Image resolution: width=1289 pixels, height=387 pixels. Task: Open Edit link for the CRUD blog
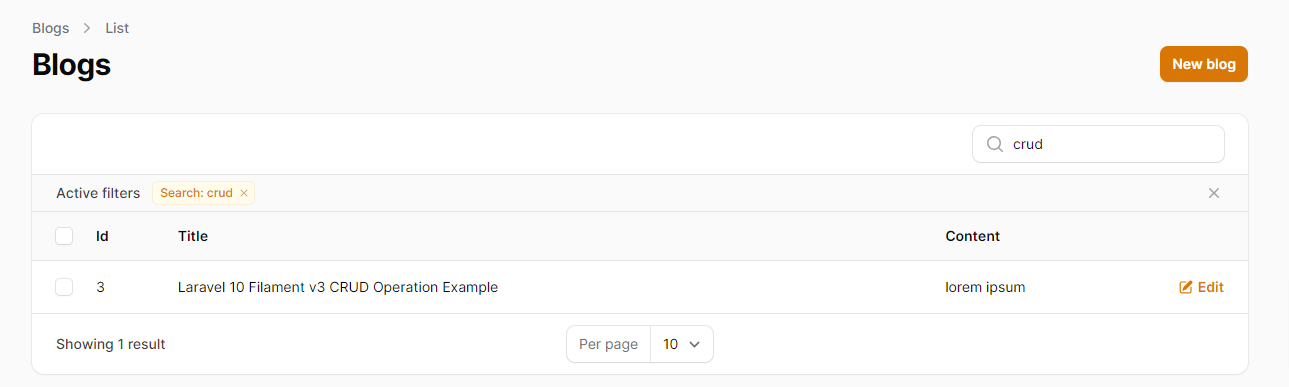[1201, 287]
